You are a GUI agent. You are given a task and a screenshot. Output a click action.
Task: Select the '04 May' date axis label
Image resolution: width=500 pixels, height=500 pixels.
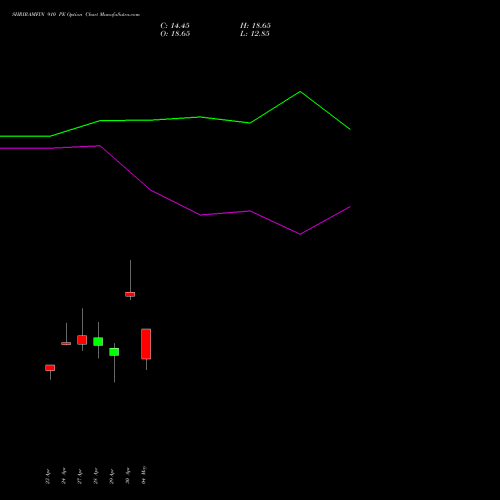click(x=144, y=475)
